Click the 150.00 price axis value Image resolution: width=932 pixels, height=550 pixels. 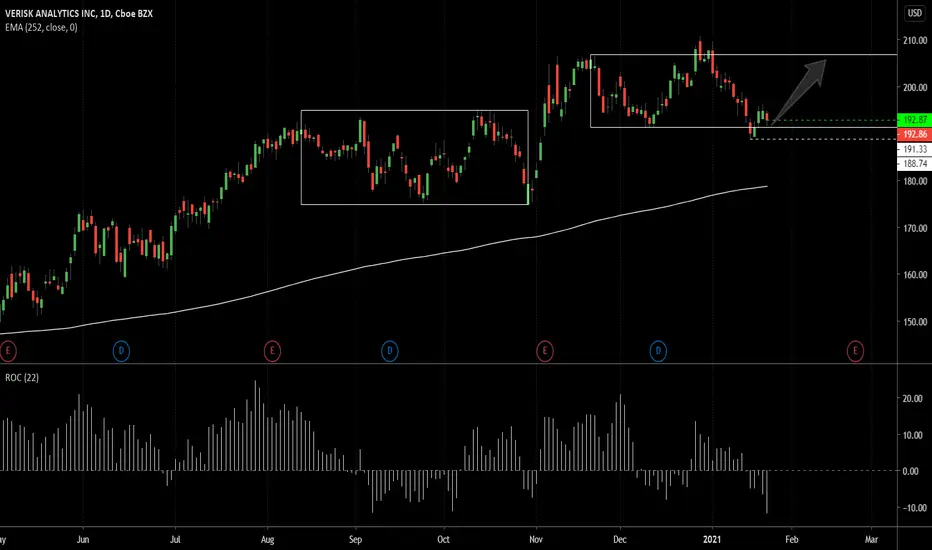click(915, 322)
